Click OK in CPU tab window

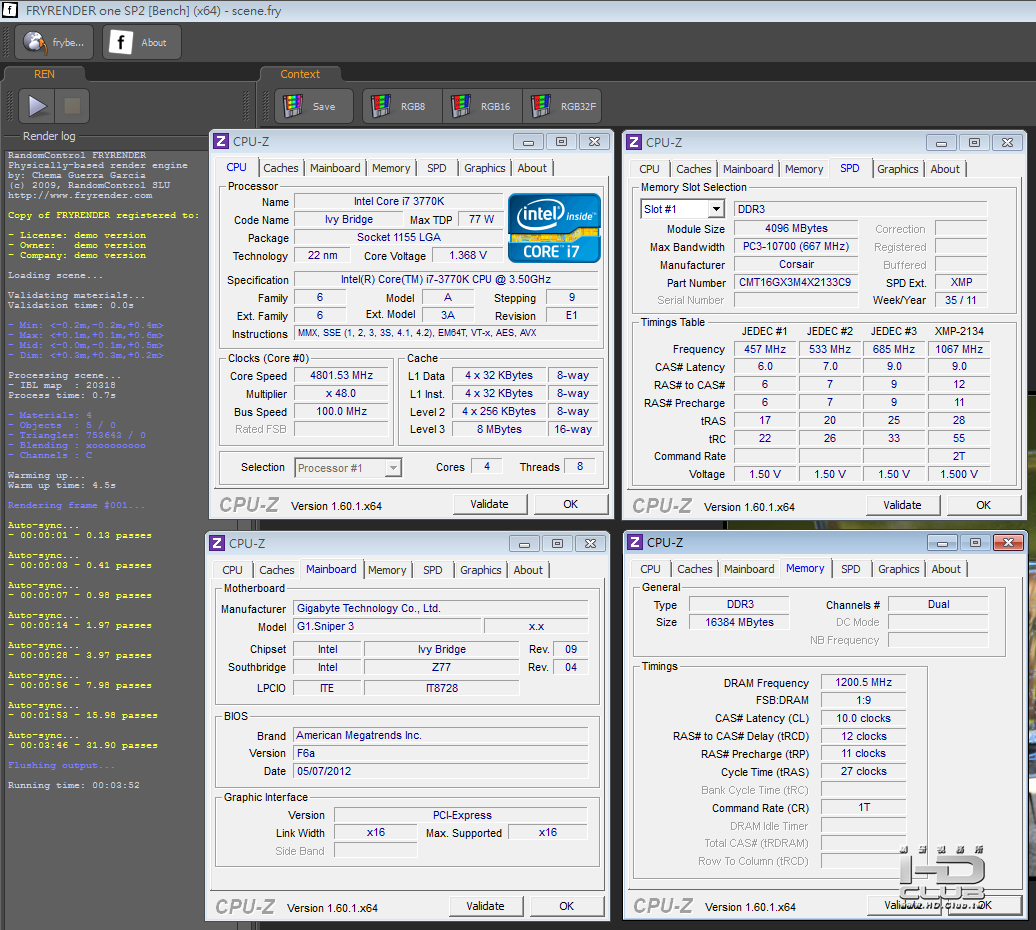(571, 504)
